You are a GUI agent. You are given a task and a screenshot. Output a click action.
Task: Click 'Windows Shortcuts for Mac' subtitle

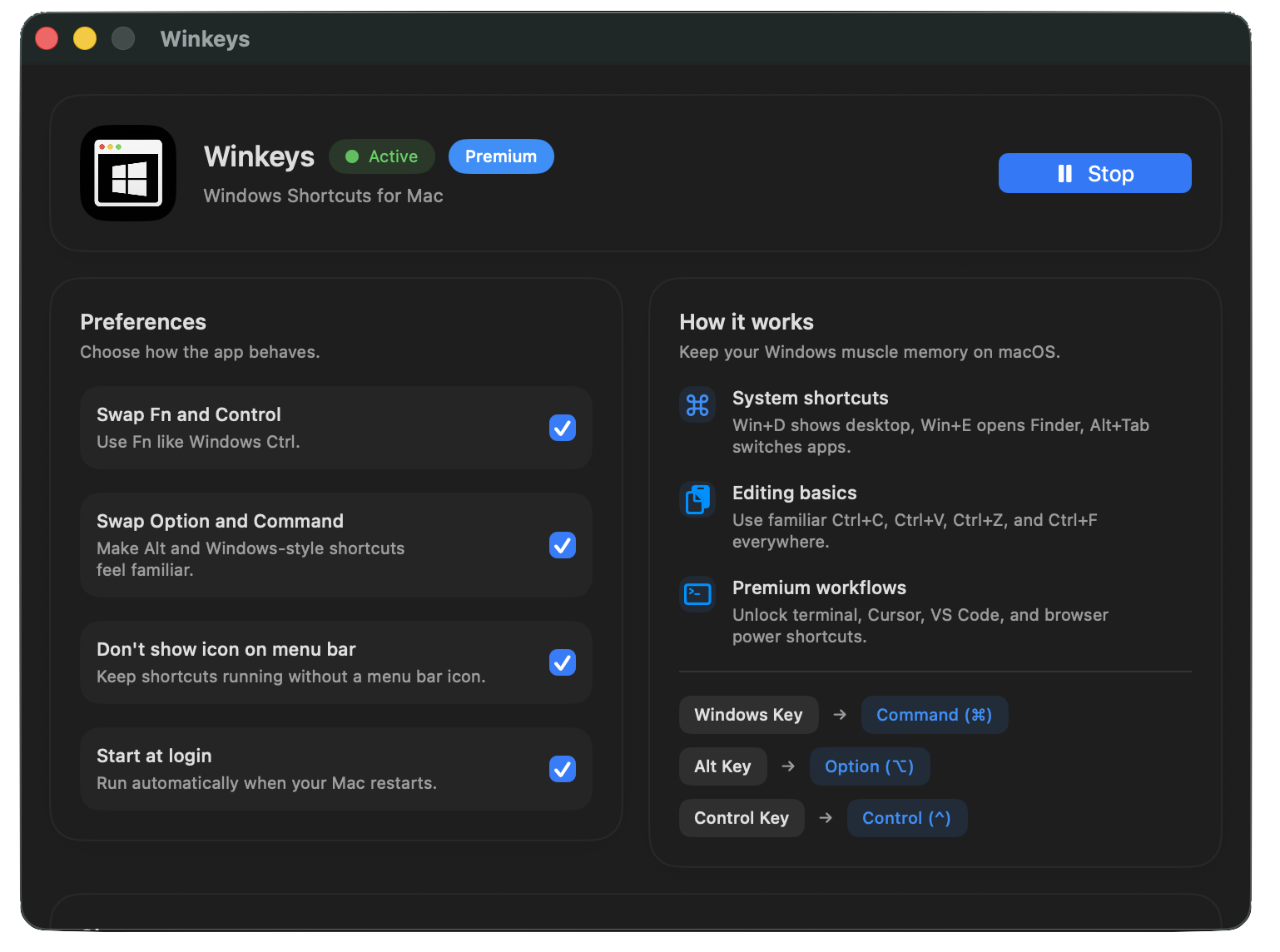pyautogui.click(x=324, y=196)
